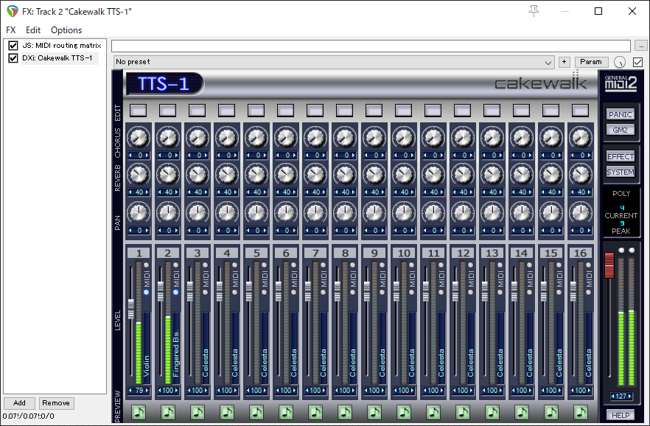Open the FX menu
Viewport: 650px width, 426px height.
click(11, 30)
